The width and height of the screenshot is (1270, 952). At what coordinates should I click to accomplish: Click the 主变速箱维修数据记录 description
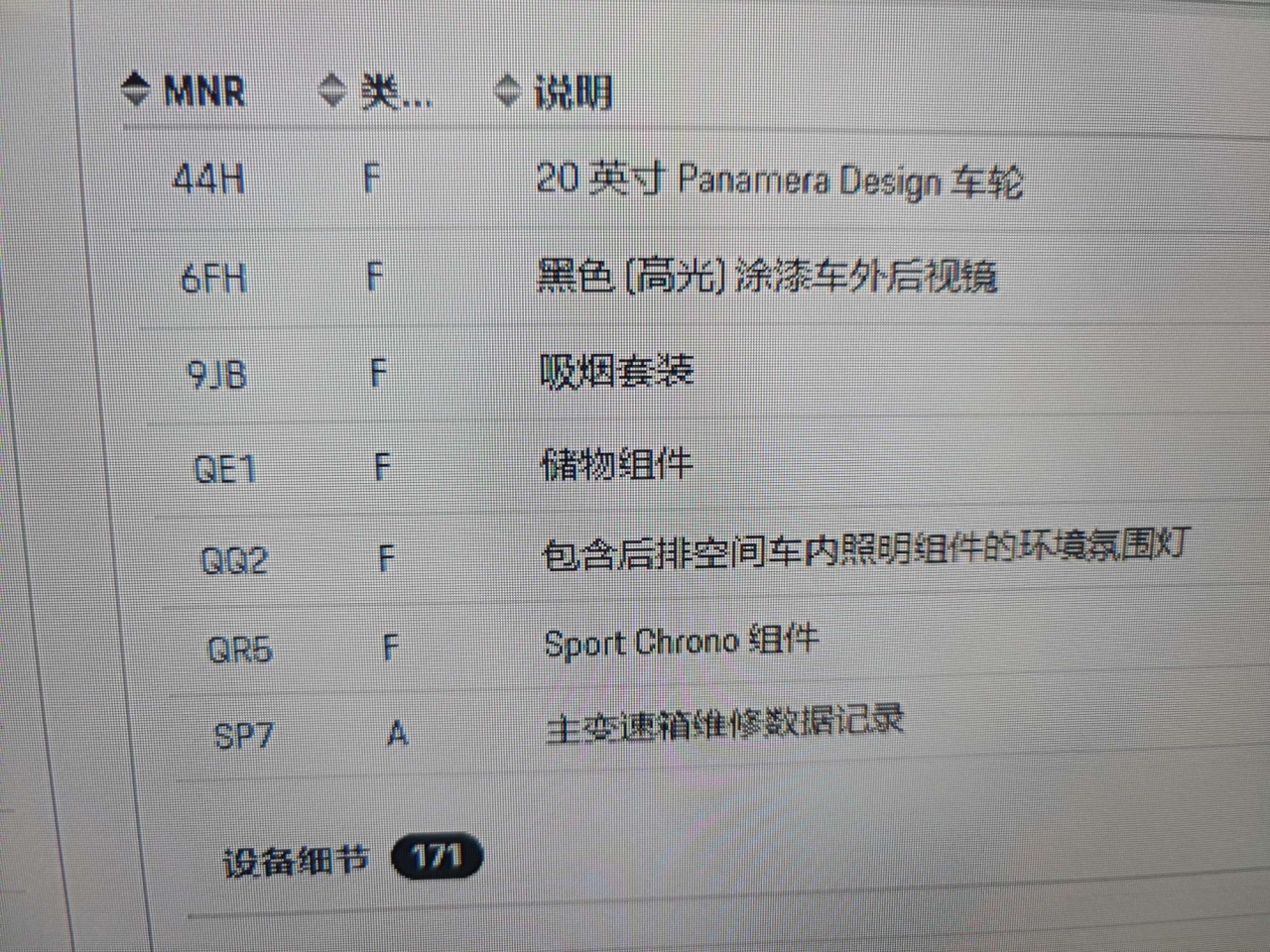click(x=724, y=723)
